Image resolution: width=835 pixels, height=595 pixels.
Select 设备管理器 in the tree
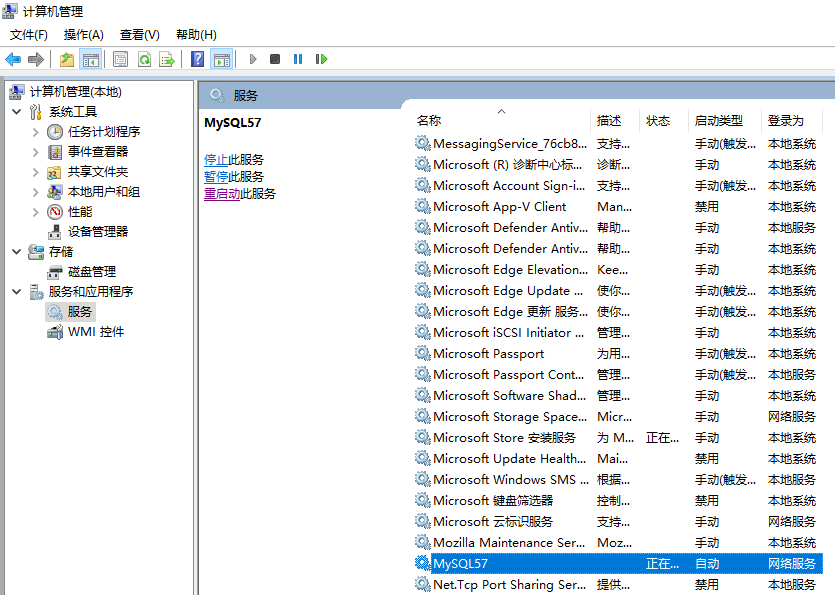(x=98, y=232)
